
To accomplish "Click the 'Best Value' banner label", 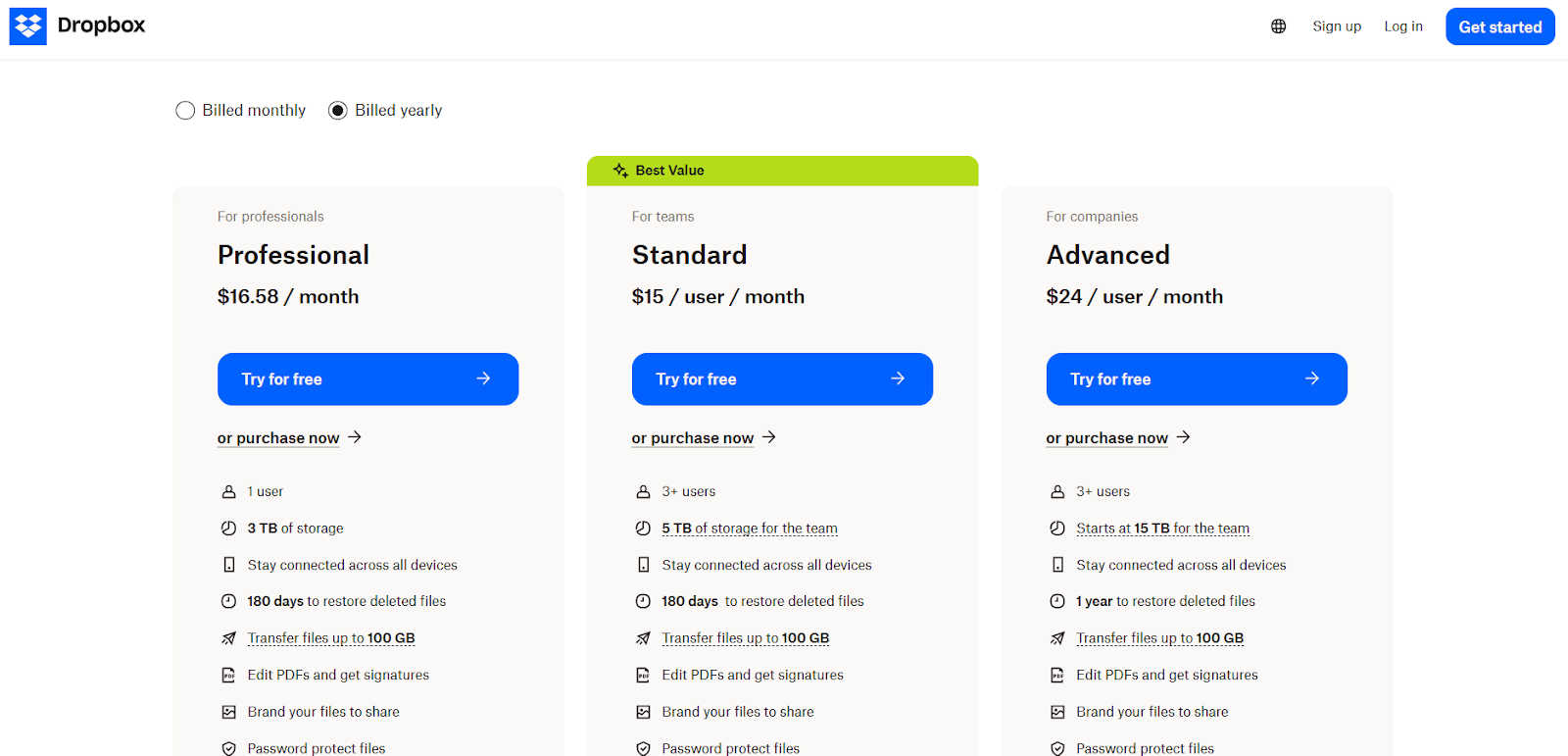I will click(669, 171).
